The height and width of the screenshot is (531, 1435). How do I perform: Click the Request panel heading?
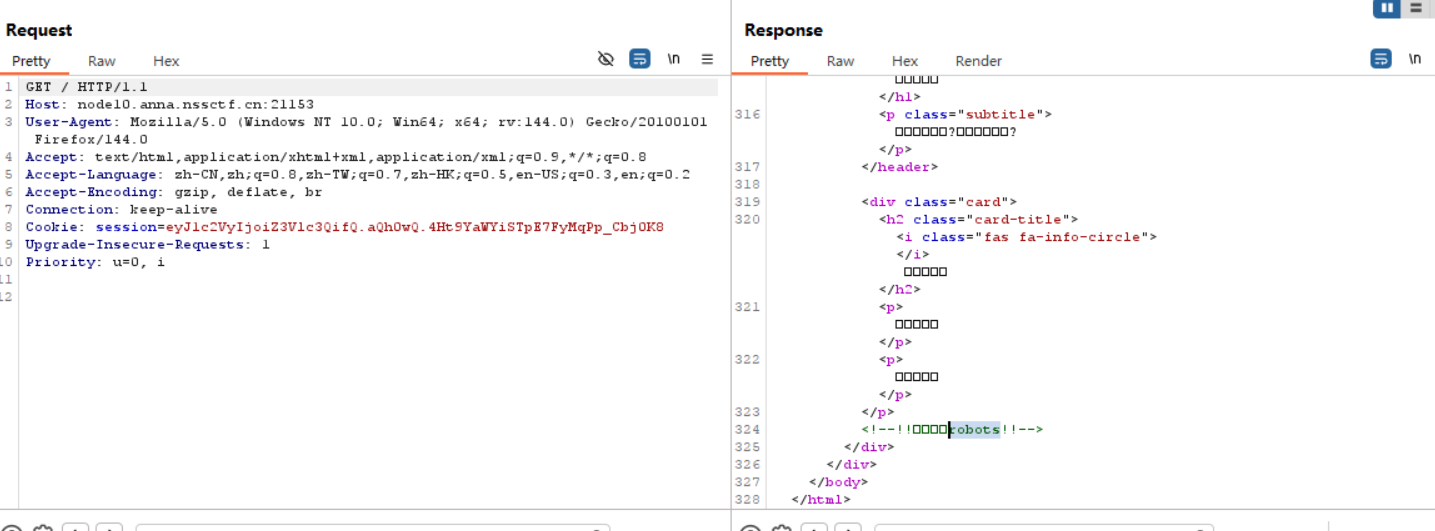click(x=39, y=30)
